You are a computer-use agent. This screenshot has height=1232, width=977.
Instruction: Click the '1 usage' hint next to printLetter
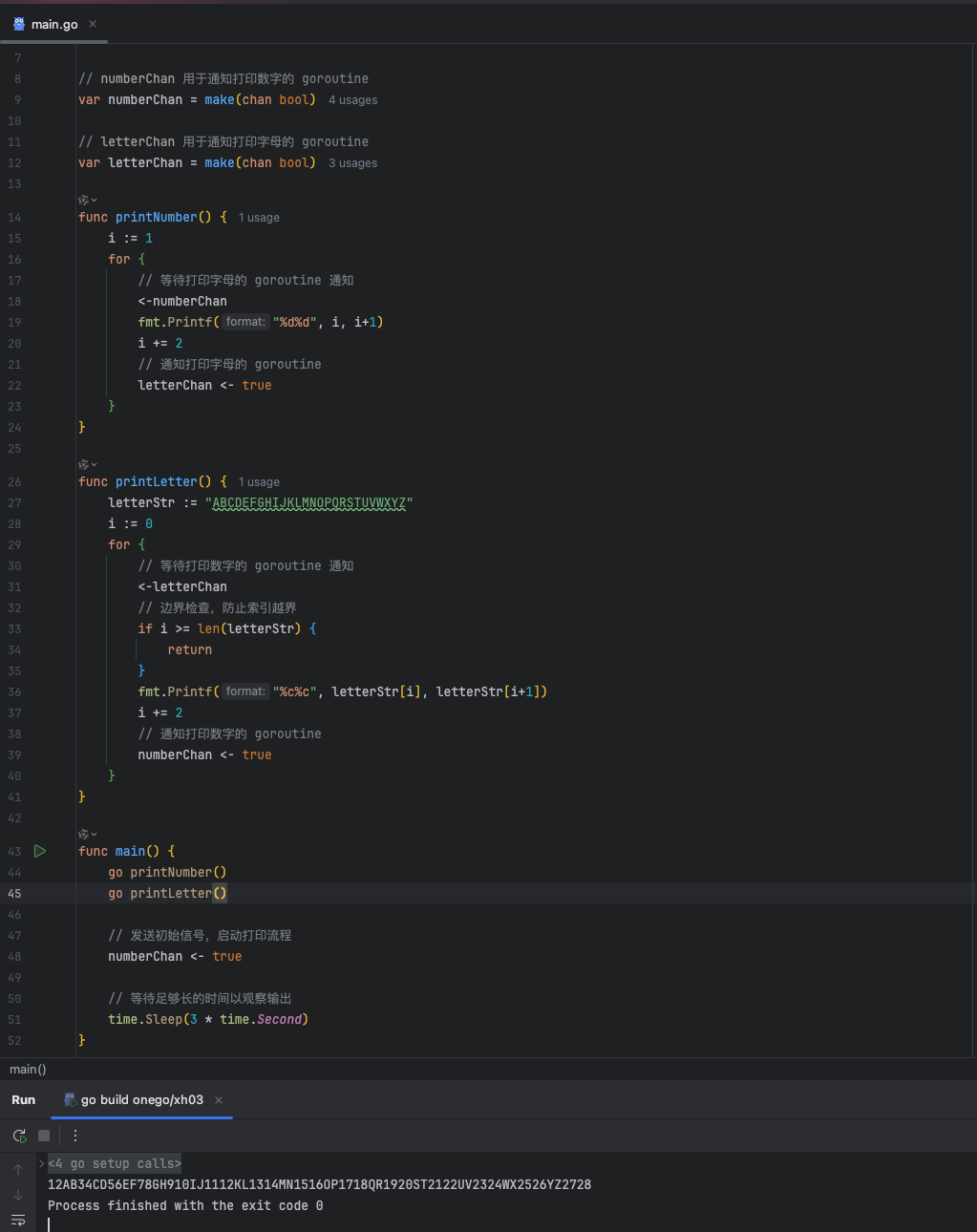[259, 482]
